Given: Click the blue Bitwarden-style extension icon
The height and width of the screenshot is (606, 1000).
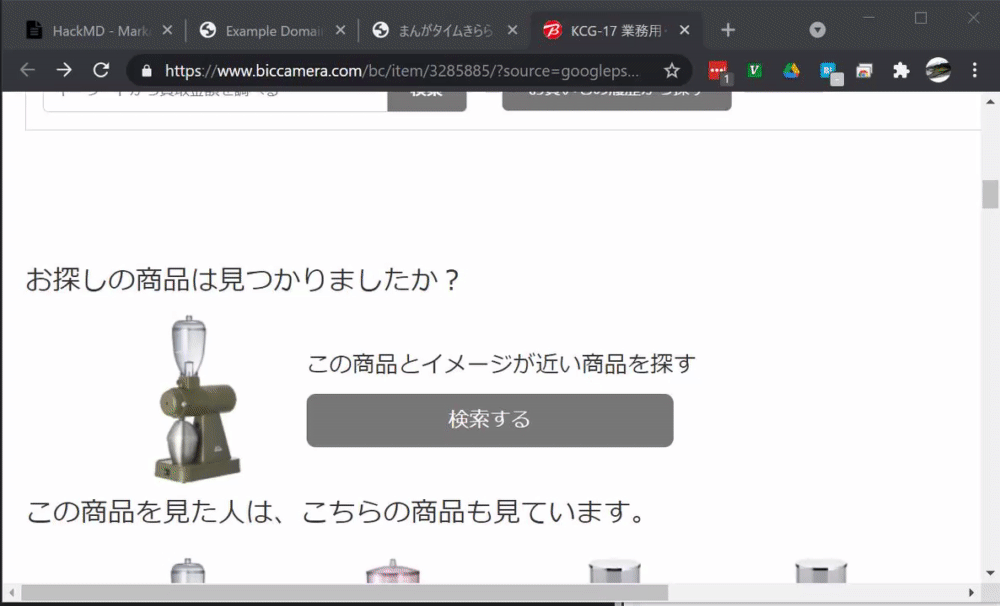Looking at the screenshot, I should (826, 71).
